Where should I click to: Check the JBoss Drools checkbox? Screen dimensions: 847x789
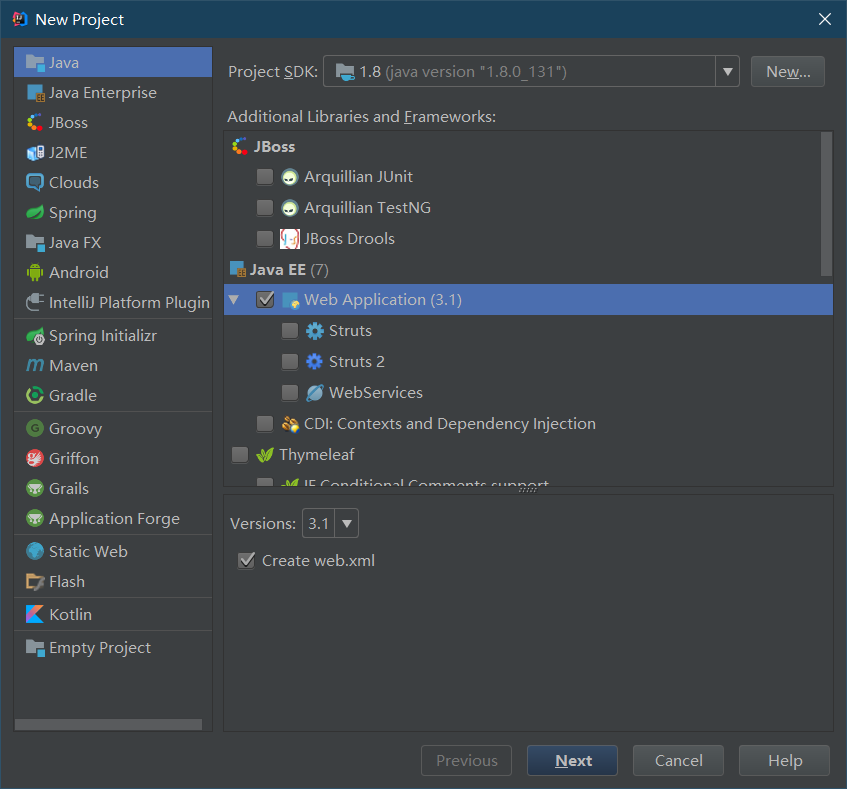click(x=265, y=239)
